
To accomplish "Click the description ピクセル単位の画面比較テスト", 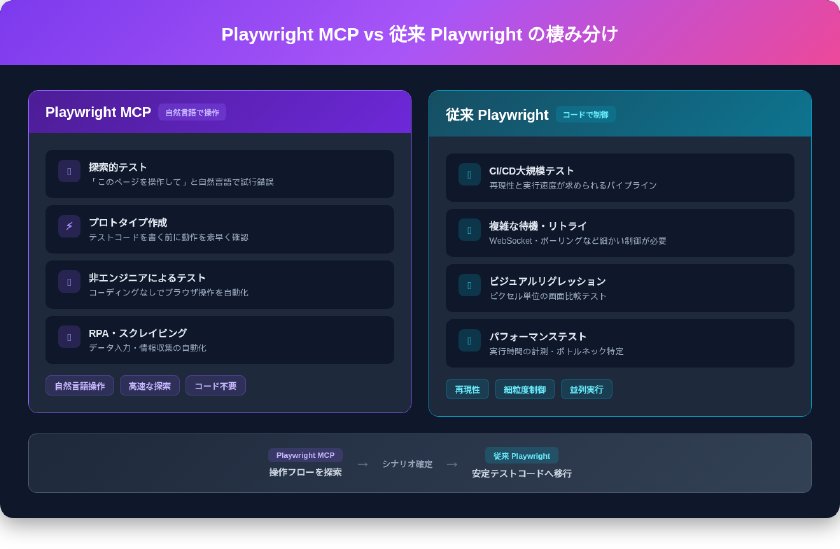I will pyautogui.click(x=548, y=296).
